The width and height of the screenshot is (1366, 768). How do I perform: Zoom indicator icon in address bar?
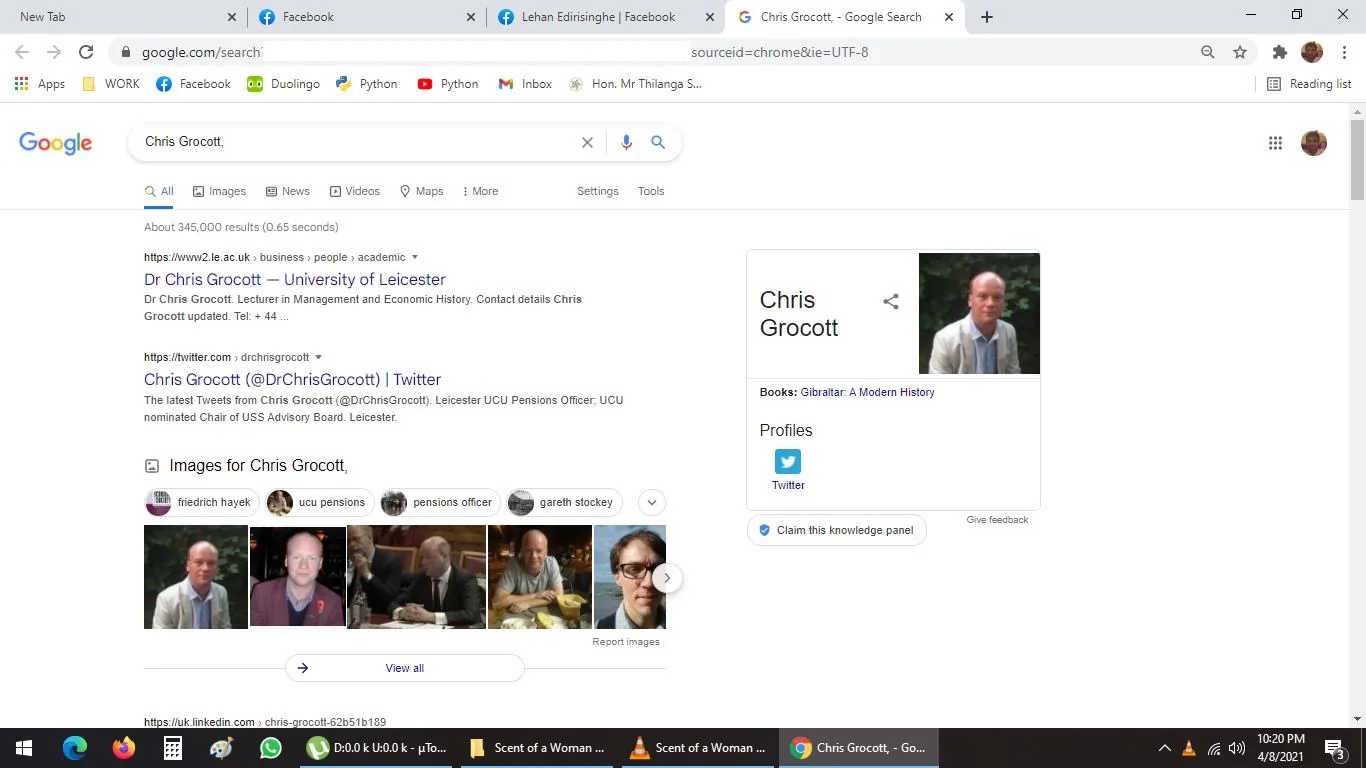(1208, 52)
